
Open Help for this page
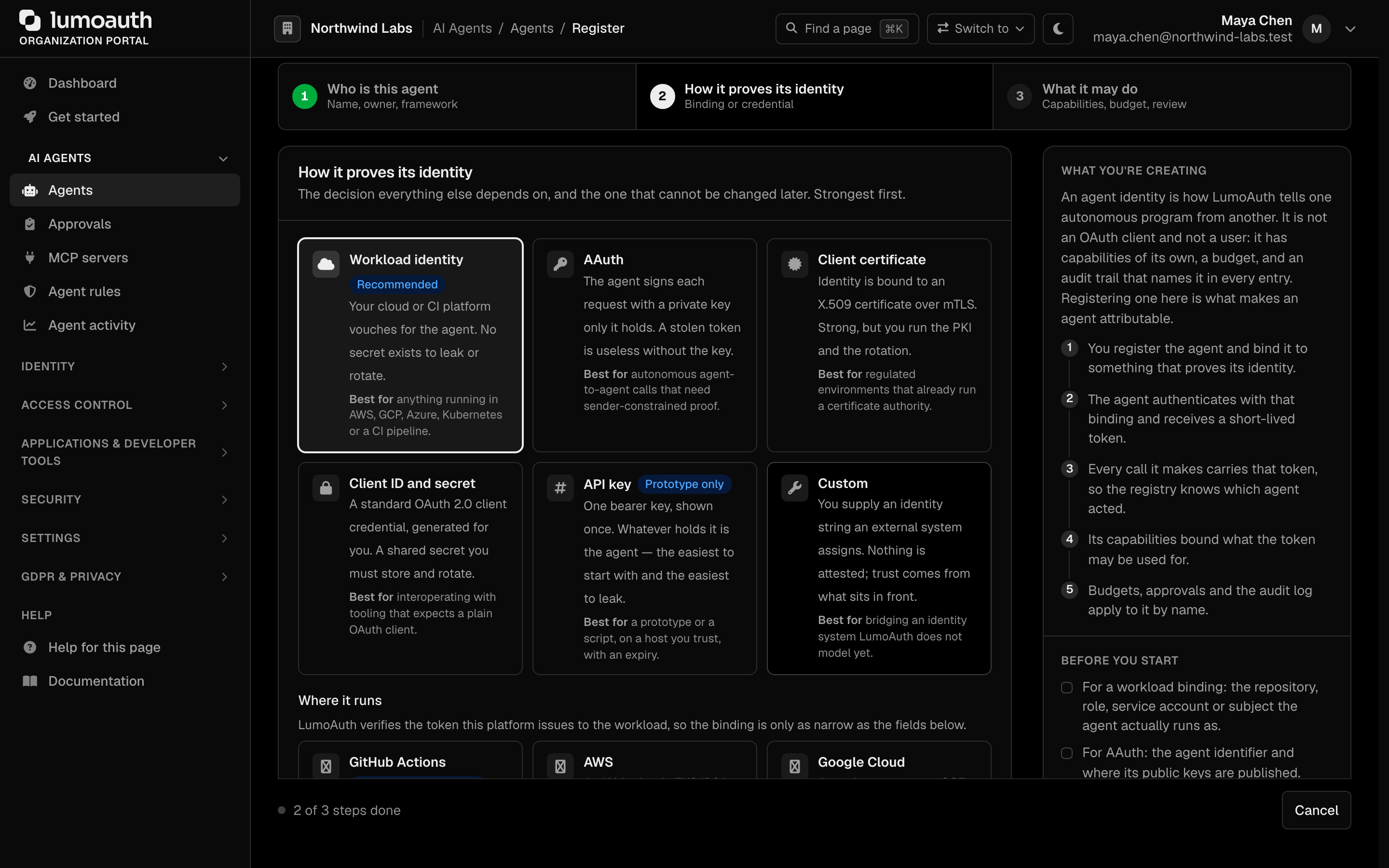click(124, 647)
